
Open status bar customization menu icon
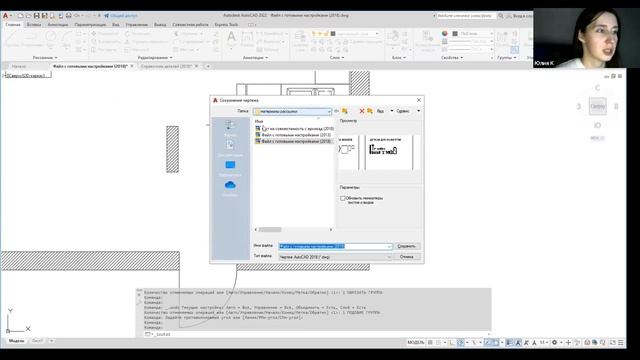tap(621, 342)
